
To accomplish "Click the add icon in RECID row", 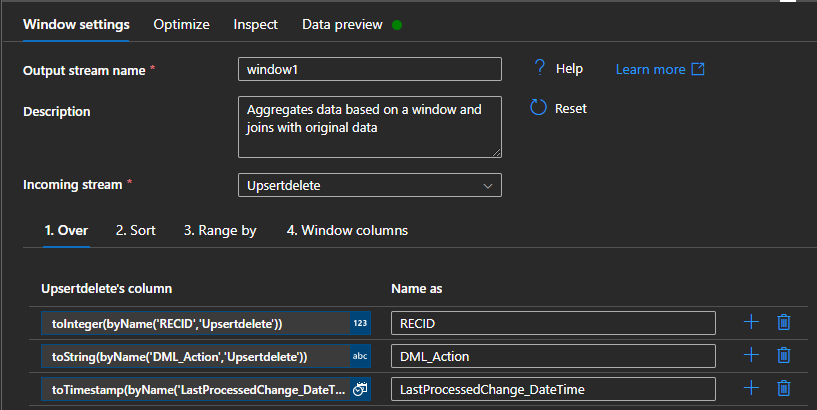I will pyautogui.click(x=751, y=322).
